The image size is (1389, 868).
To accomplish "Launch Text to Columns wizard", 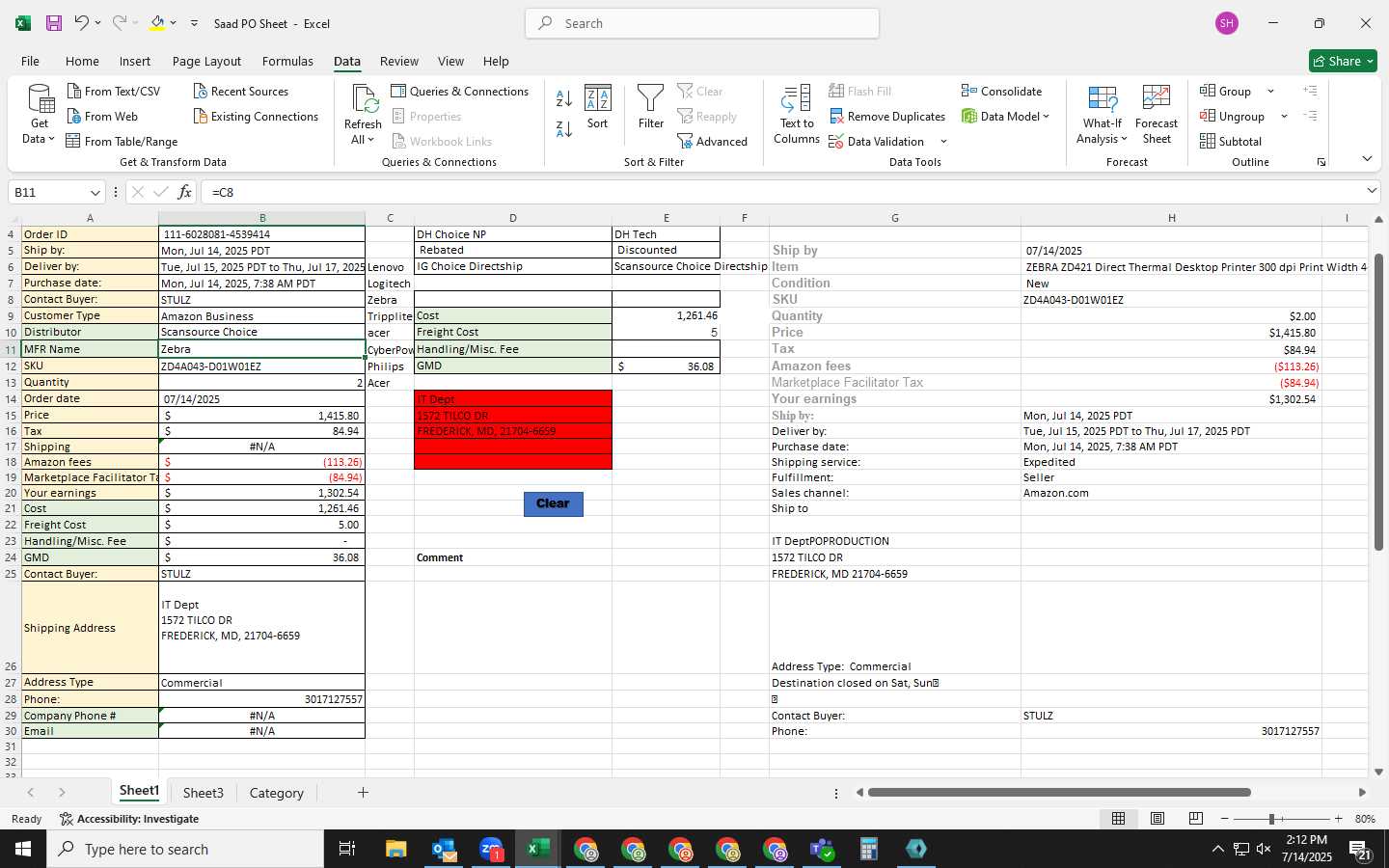I will point(797,114).
